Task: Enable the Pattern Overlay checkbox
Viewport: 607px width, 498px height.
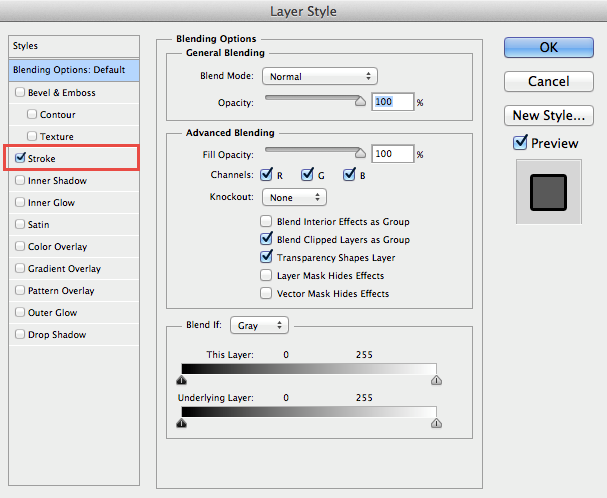Action: pos(20,290)
